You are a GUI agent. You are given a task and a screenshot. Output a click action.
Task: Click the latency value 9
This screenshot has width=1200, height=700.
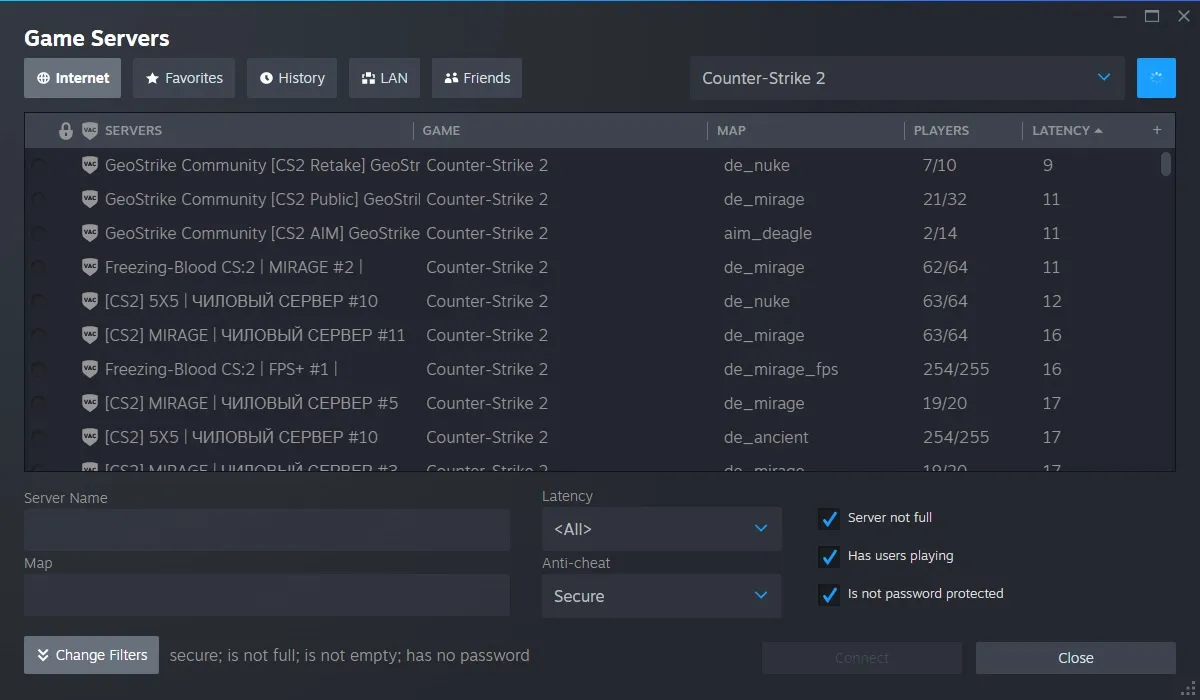(x=1048, y=165)
